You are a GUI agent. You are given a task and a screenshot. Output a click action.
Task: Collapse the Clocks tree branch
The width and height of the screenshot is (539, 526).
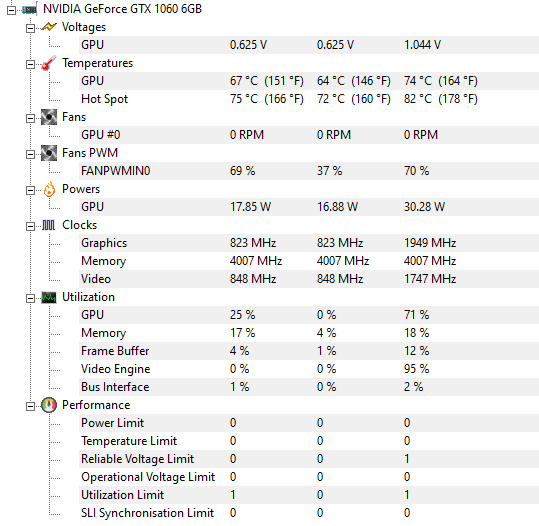point(30,226)
